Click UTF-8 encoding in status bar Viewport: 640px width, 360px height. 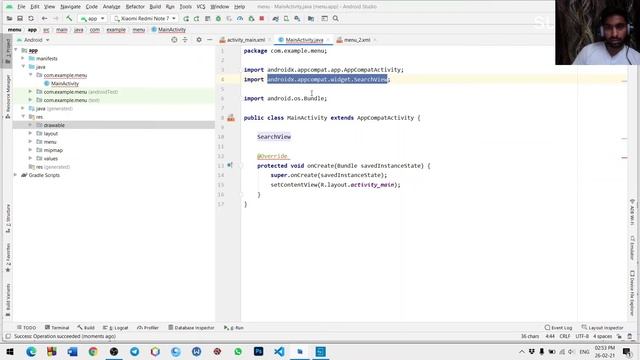[582, 336]
